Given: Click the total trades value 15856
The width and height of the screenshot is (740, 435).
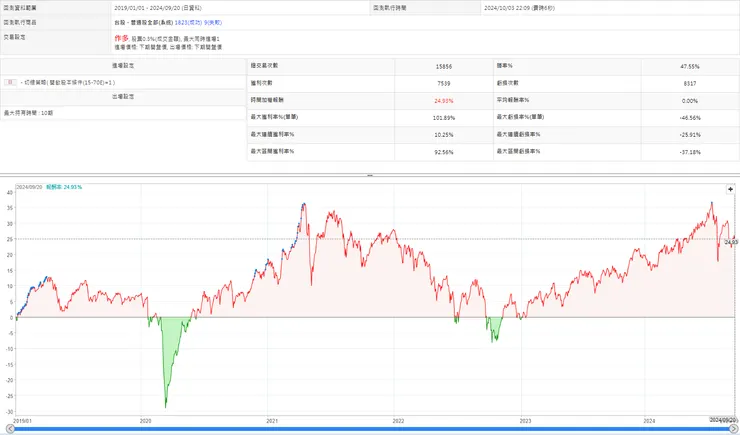Looking at the screenshot, I should pos(444,67).
